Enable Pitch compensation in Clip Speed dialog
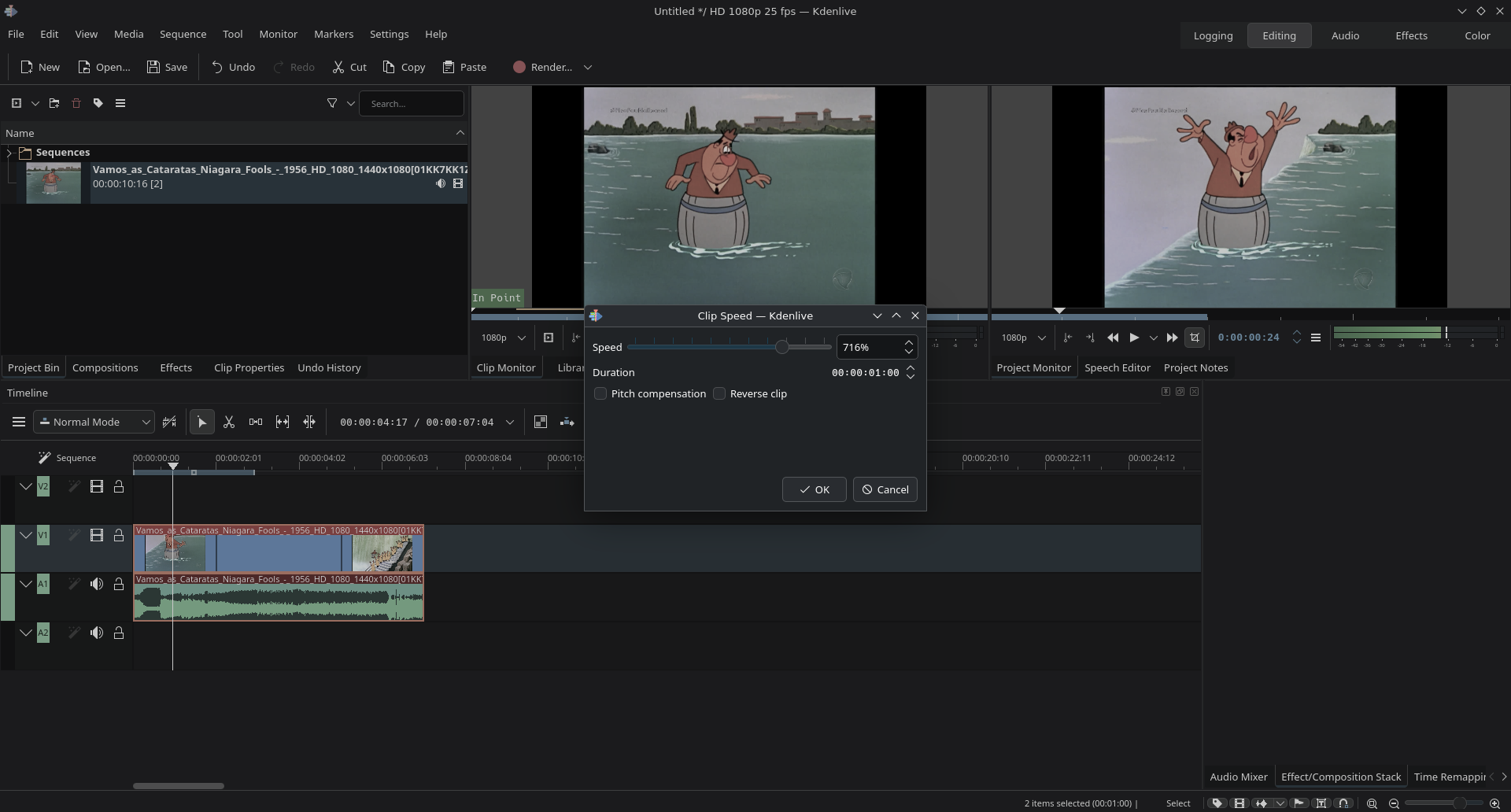The width and height of the screenshot is (1511, 812). (600, 393)
